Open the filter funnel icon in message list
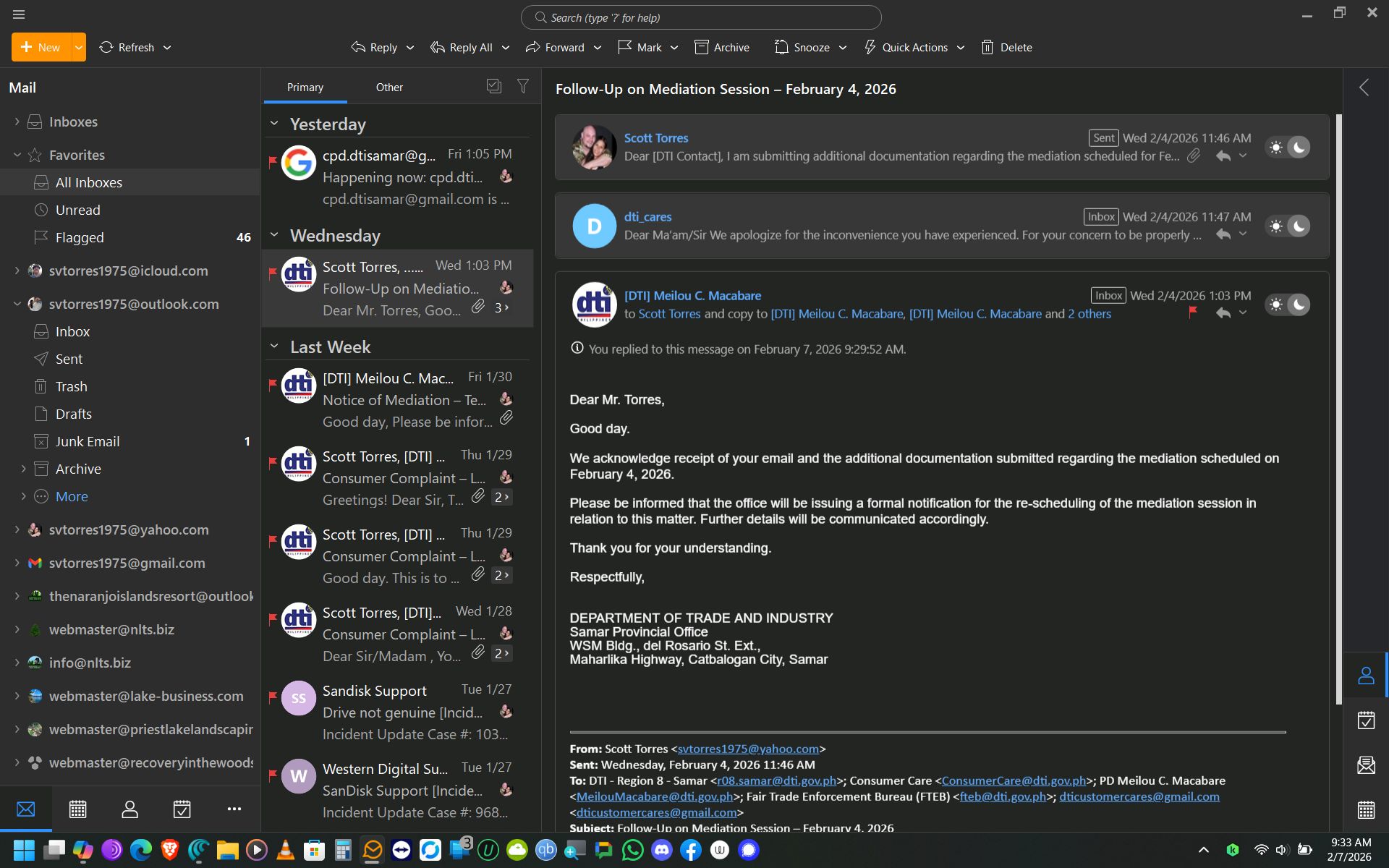The image size is (1389, 868). pos(523,87)
